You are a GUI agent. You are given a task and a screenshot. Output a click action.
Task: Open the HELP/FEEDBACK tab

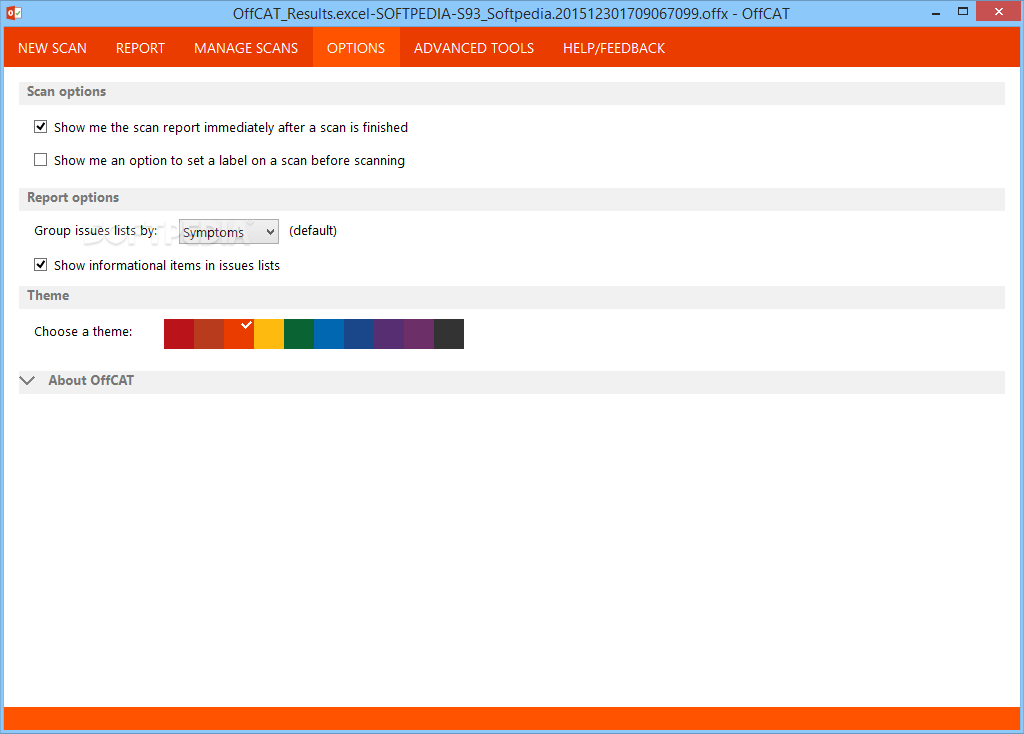click(x=614, y=48)
